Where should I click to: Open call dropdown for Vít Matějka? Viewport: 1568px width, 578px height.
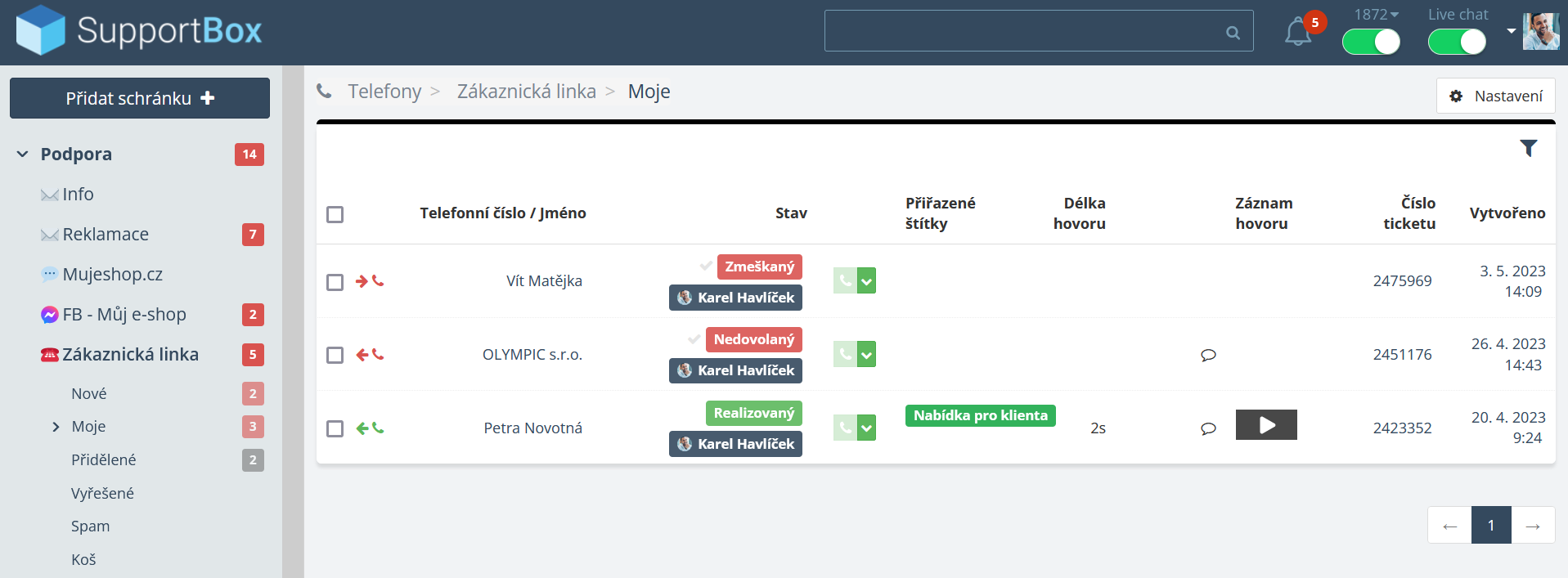(x=867, y=280)
